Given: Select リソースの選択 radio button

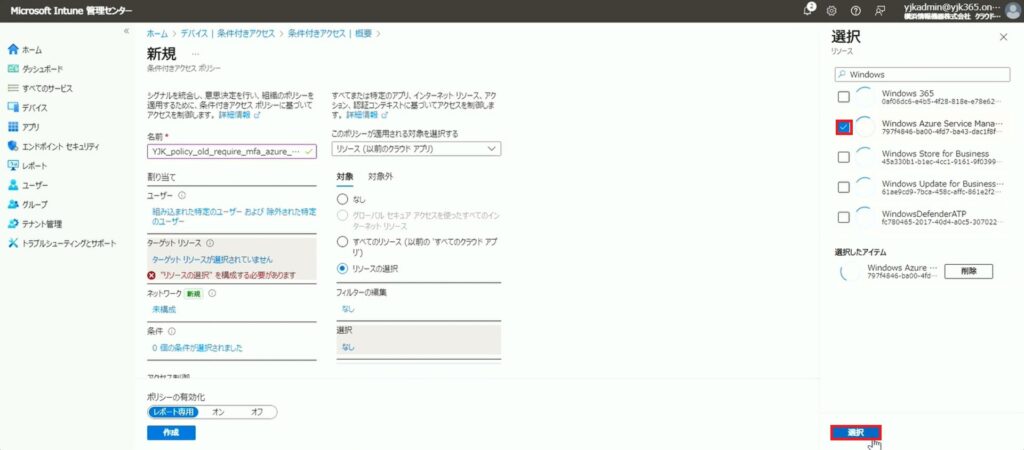Looking at the screenshot, I should point(342,268).
